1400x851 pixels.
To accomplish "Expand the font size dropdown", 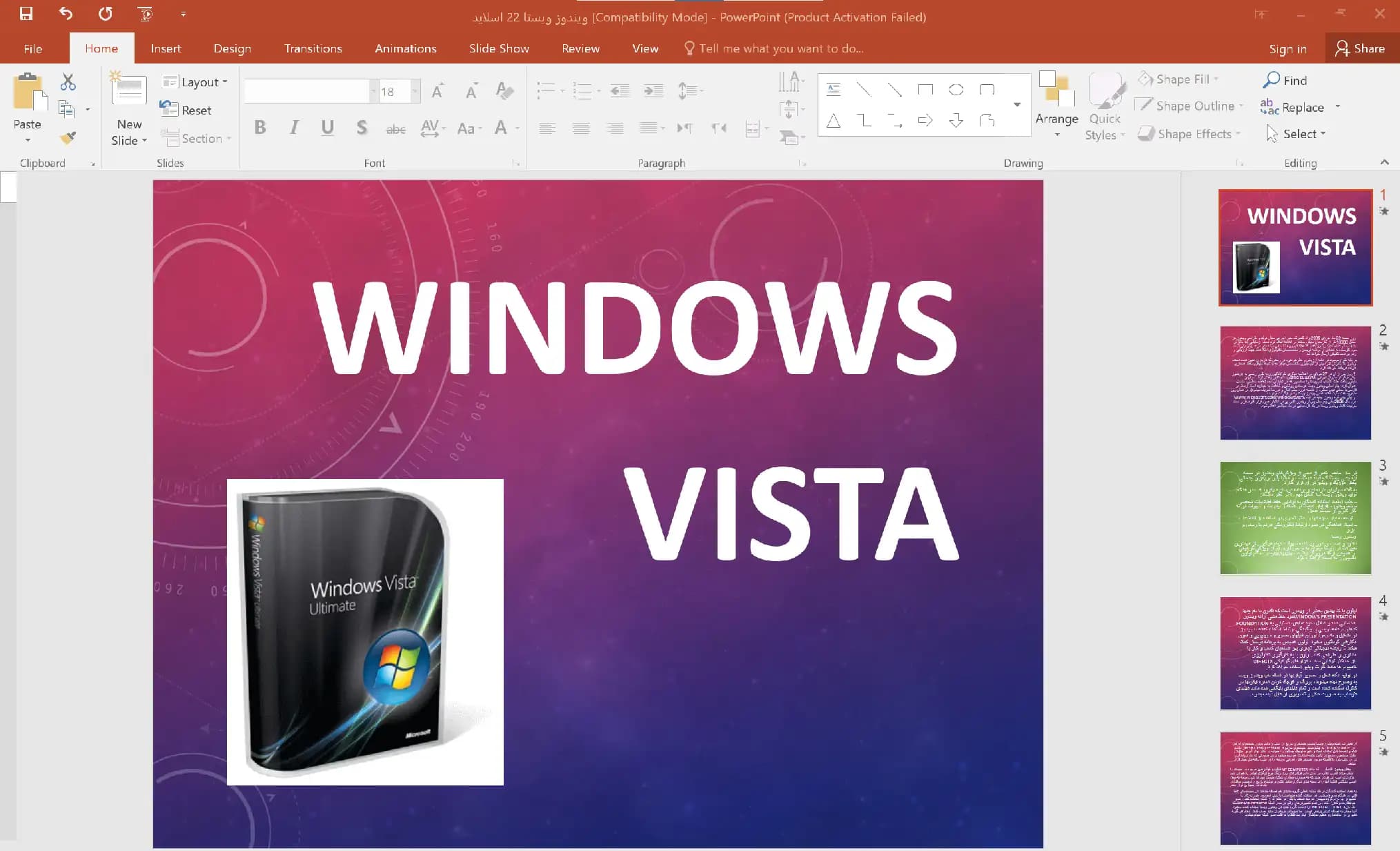I will [415, 91].
